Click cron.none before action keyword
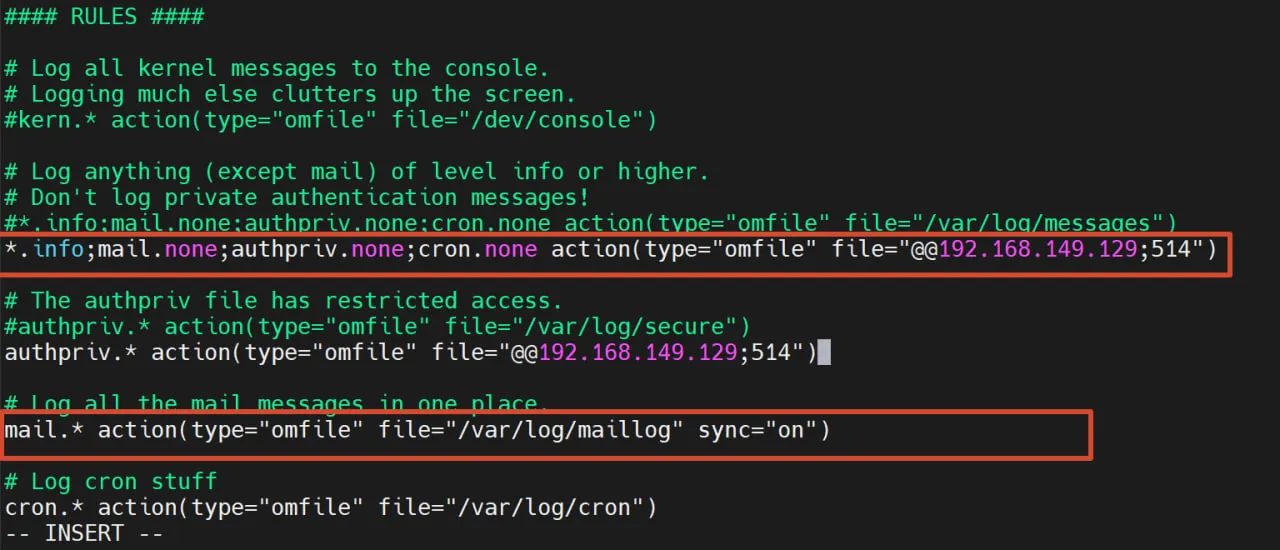This screenshot has height=550, width=1280. 478,249
